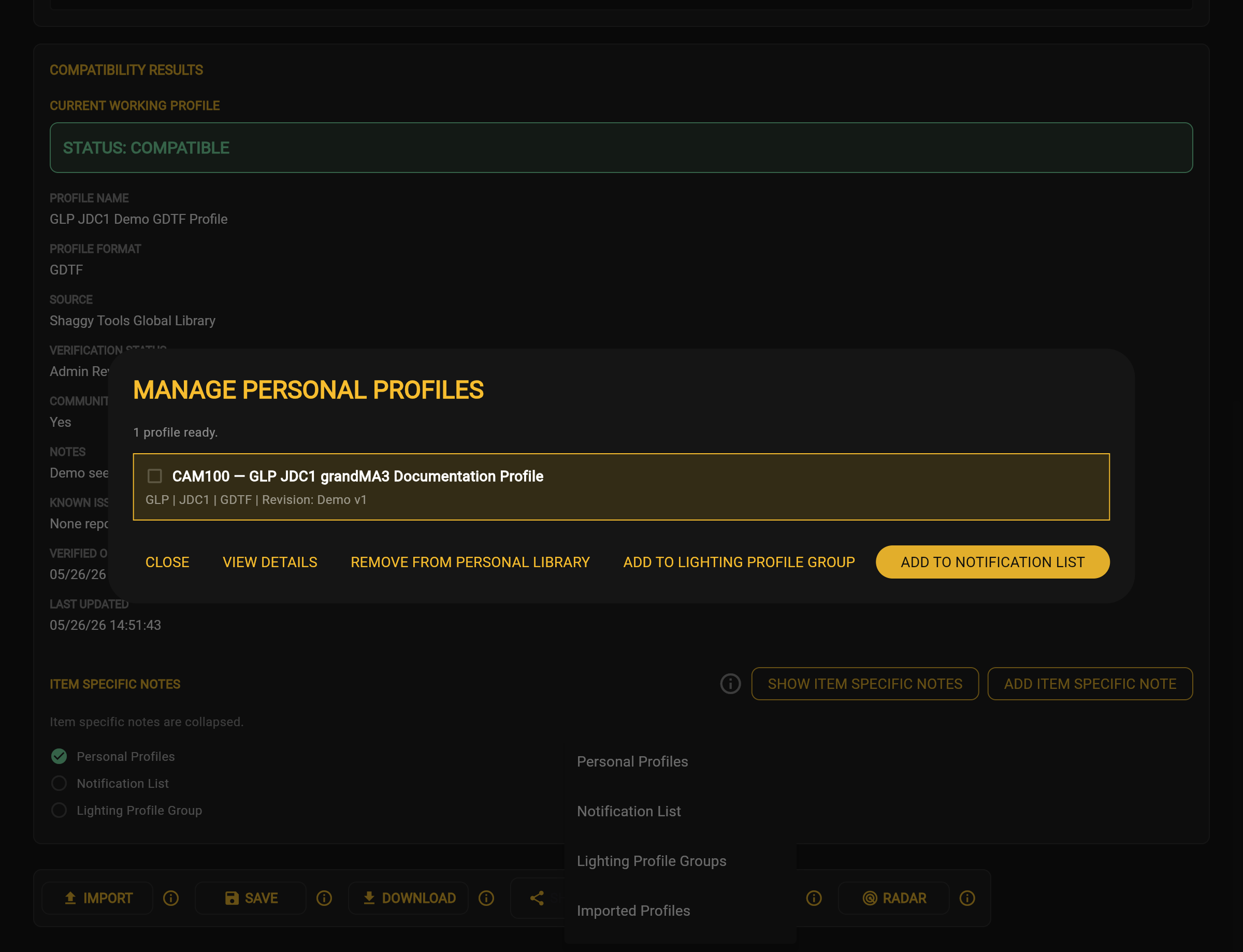
Task: Click the '1 profile ready.' message
Action: tap(176, 432)
